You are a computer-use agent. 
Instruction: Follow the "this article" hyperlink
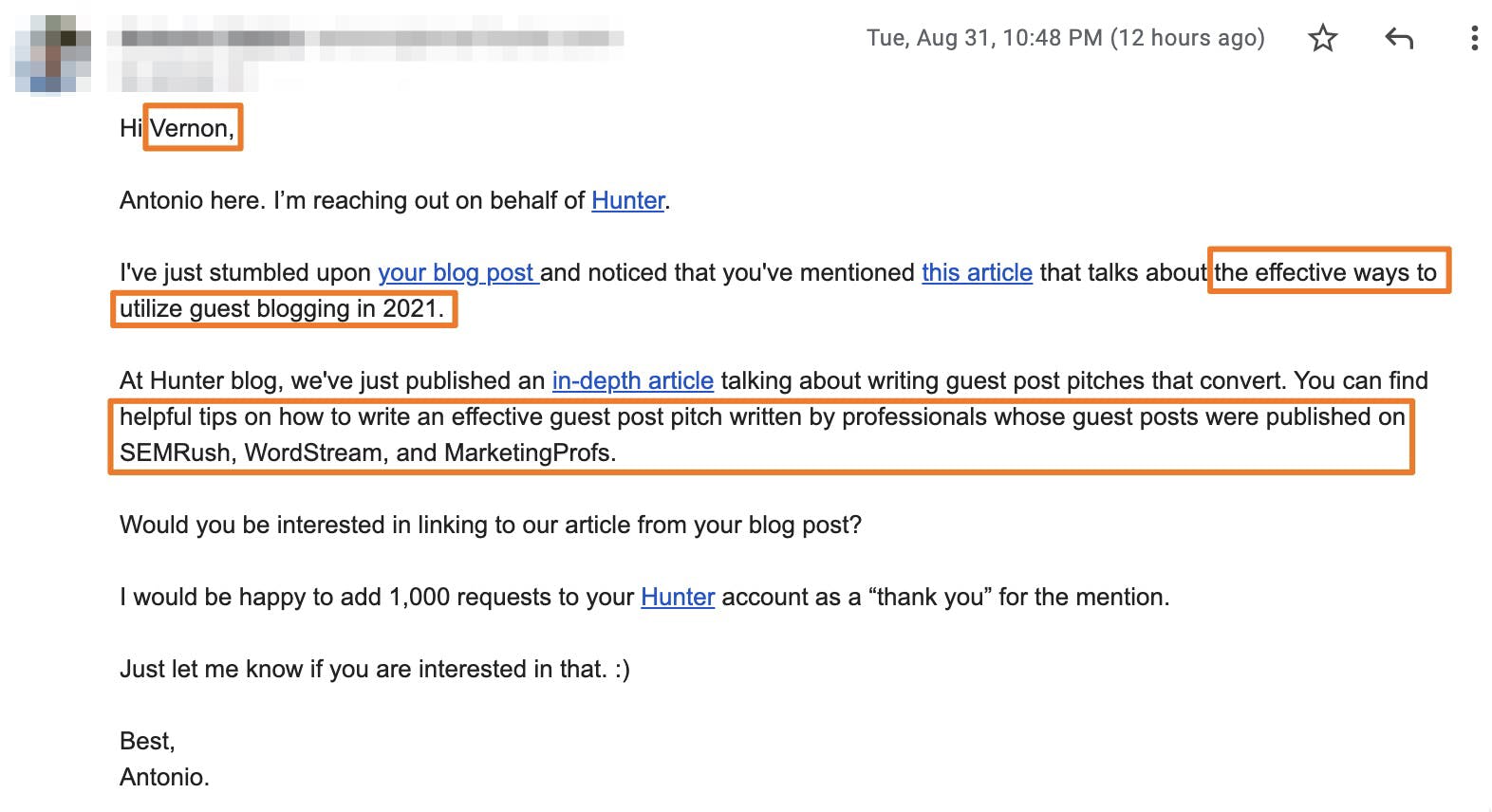pyautogui.click(x=977, y=273)
